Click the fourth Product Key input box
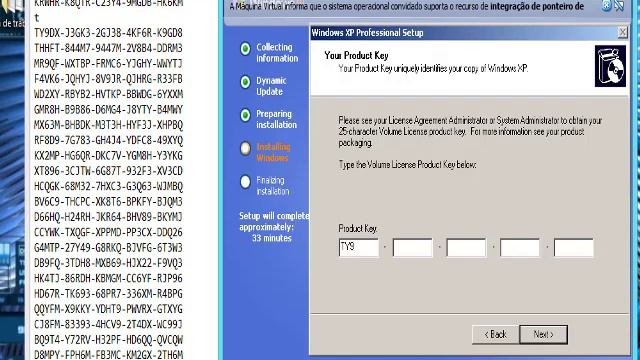The image size is (640, 360). tap(520, 248)
